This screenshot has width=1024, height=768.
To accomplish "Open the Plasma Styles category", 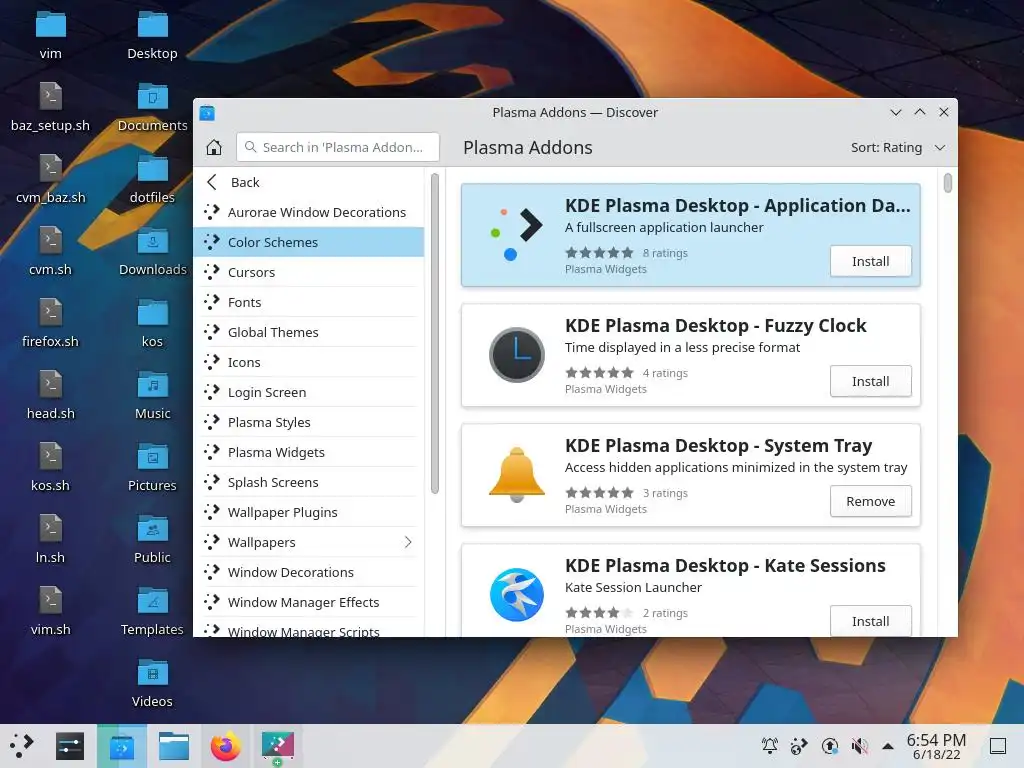I will 309,423.
